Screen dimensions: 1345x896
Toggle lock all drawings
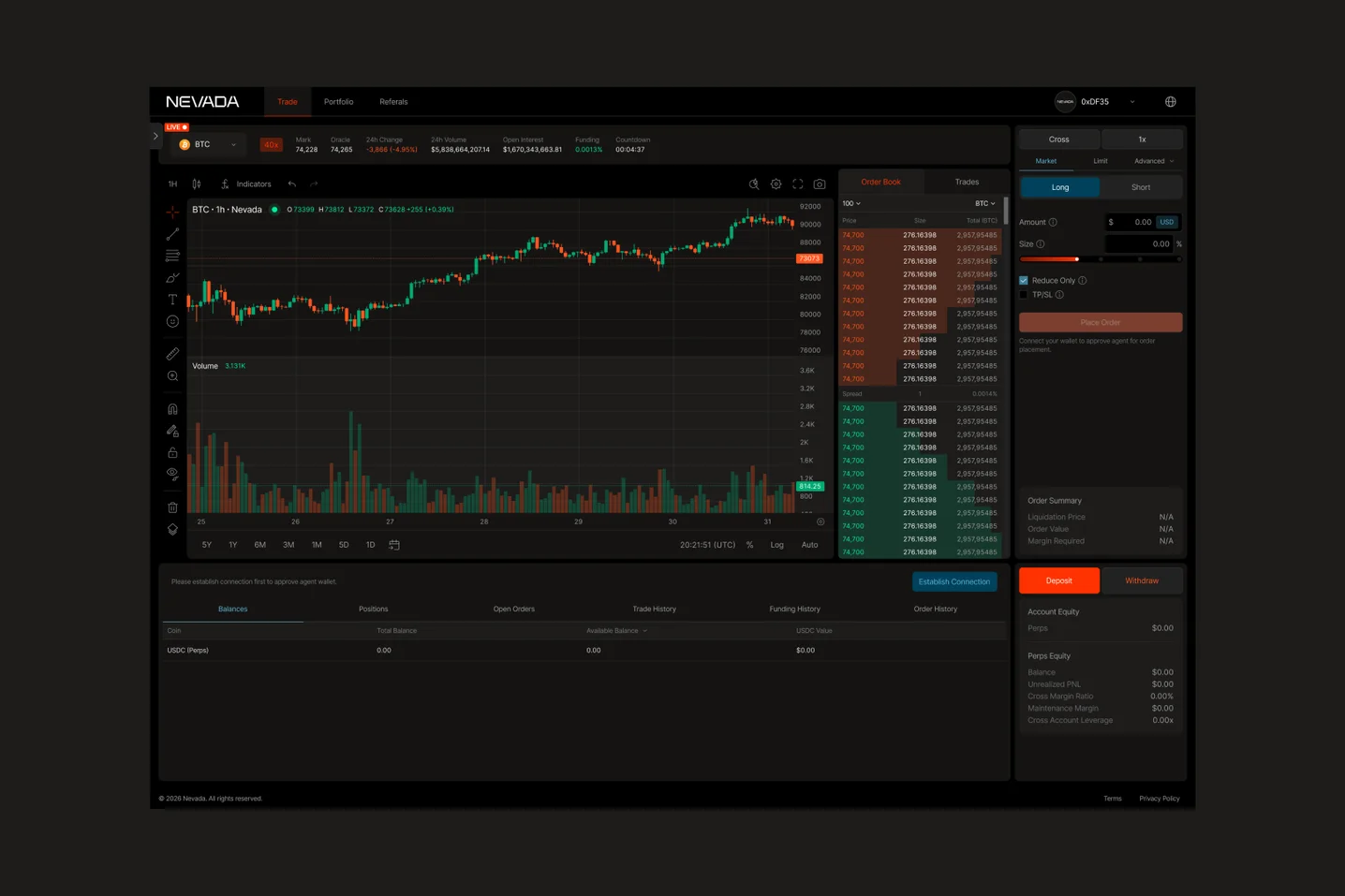(172, 452)
